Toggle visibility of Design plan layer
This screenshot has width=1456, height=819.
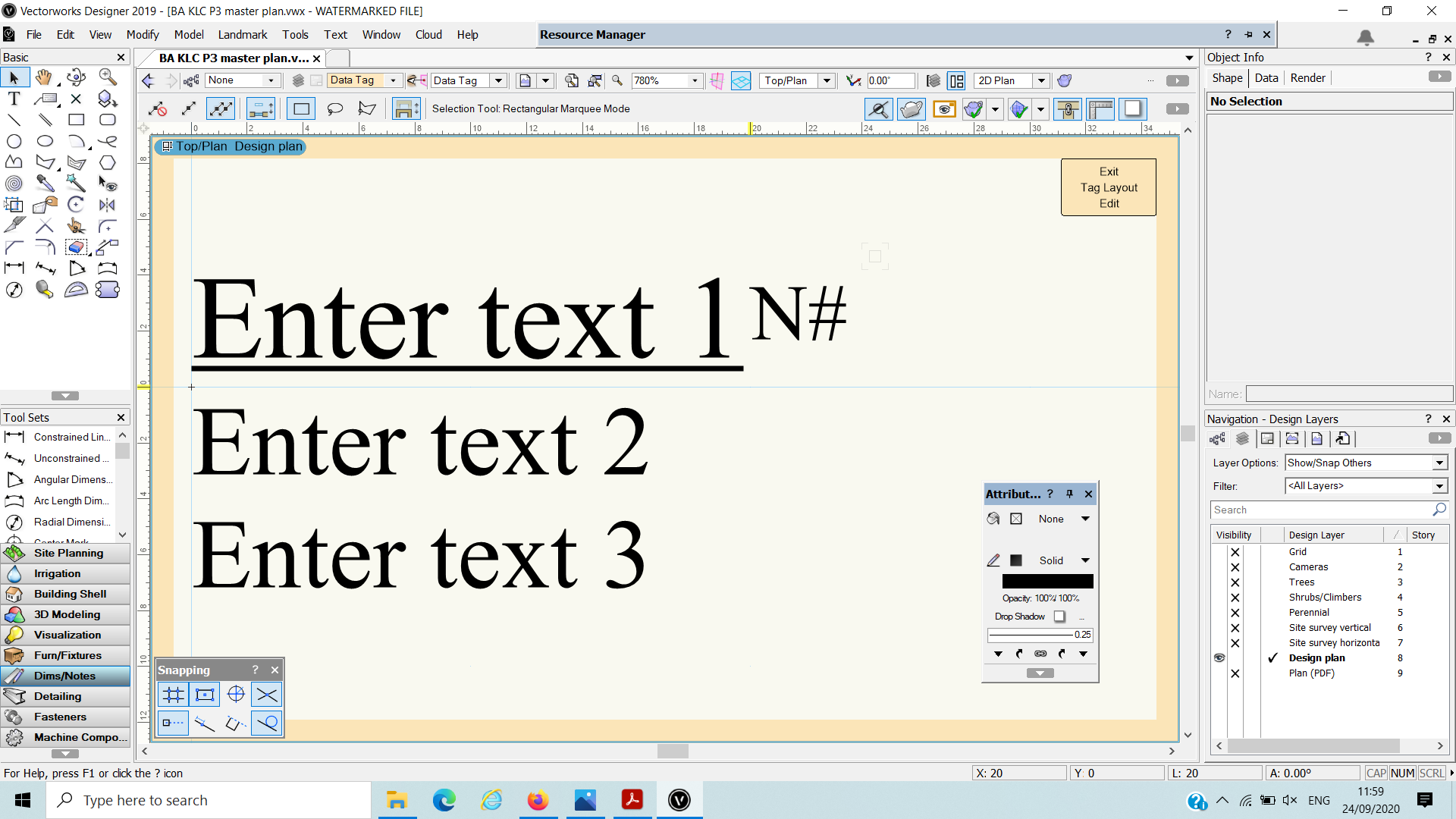click(x=1219, y=658)
